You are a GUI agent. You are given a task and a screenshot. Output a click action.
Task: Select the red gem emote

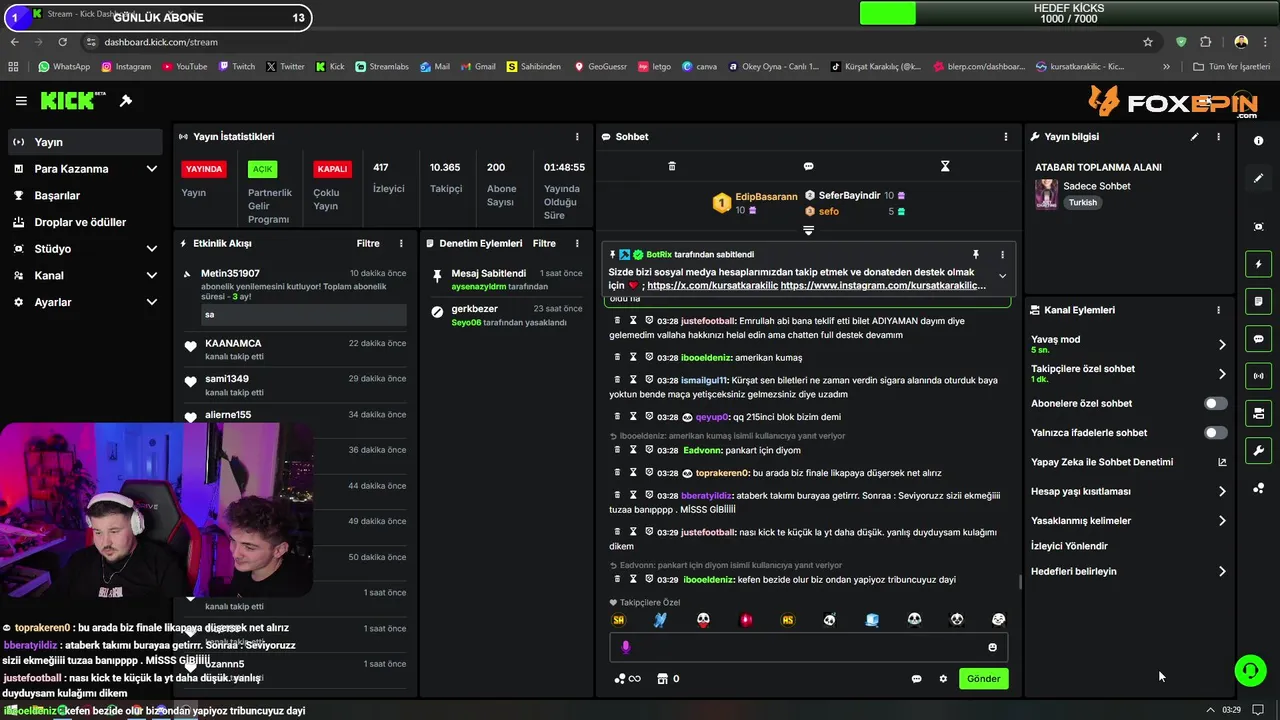click(745, 620)
